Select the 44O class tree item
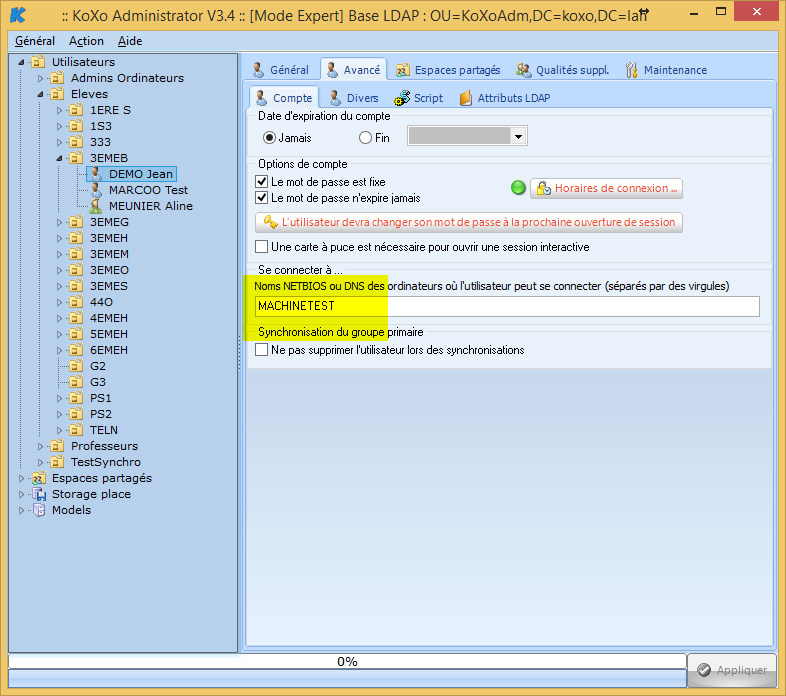Viewport: 786px width, 696px height. 101,302
